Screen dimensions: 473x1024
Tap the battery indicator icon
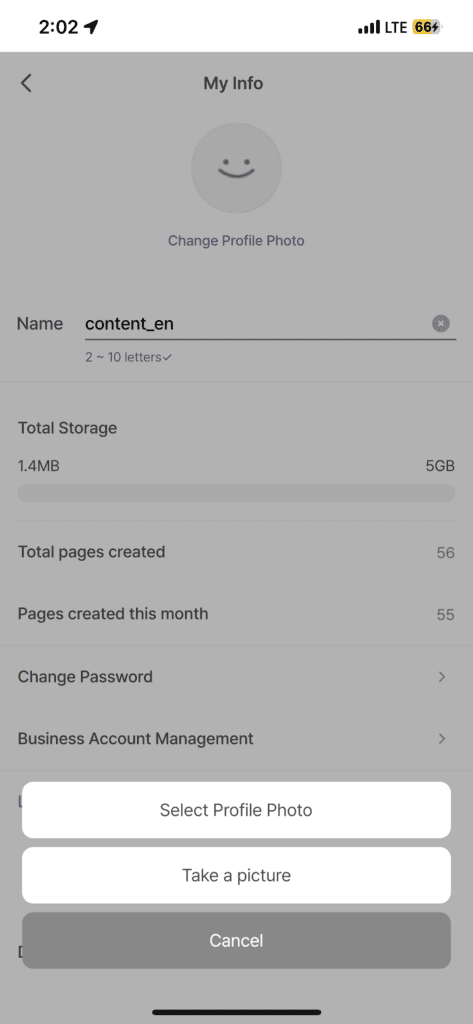click(428, 27)
